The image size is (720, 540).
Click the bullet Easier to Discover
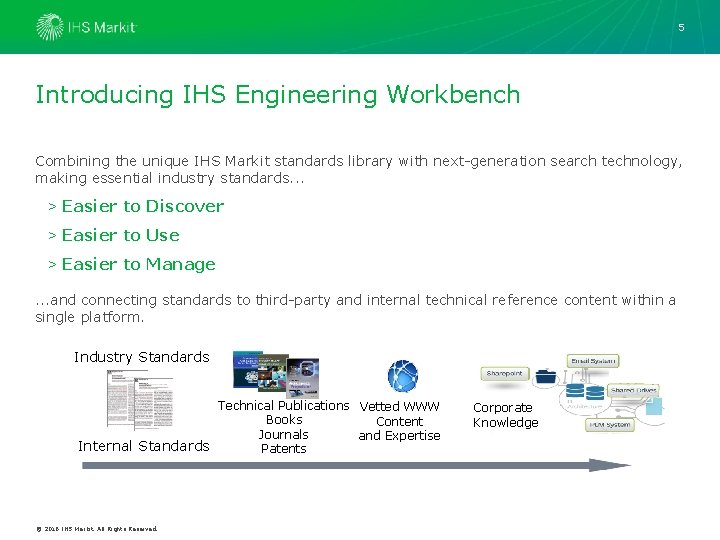pyautogui.click(x=142, y=206)
